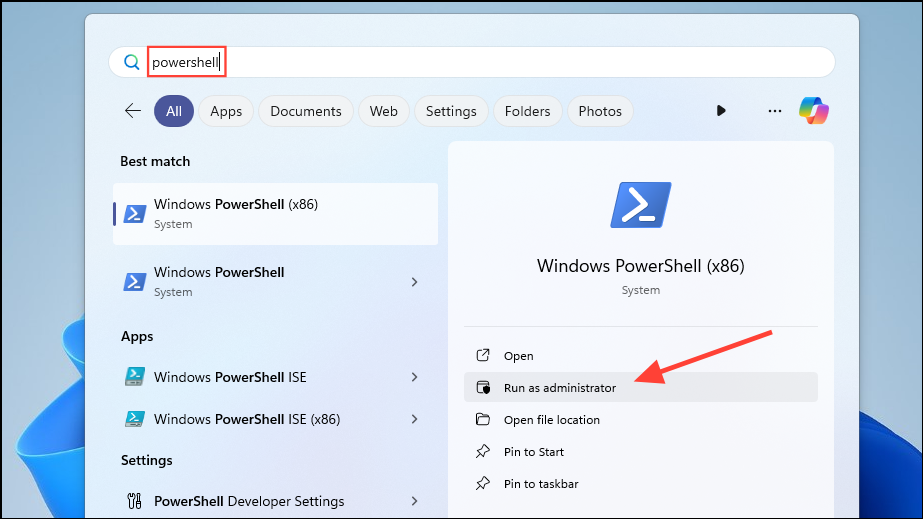923x519 pixels.
Task: Expand PowerShell Developer Settings chevron
Action: click(x=414, y=501)
